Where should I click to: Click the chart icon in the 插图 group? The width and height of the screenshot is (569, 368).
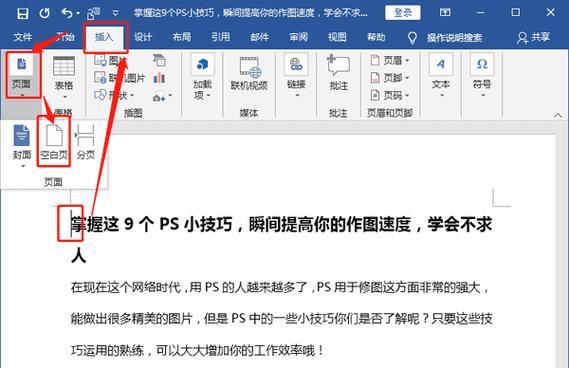[159, 78]
